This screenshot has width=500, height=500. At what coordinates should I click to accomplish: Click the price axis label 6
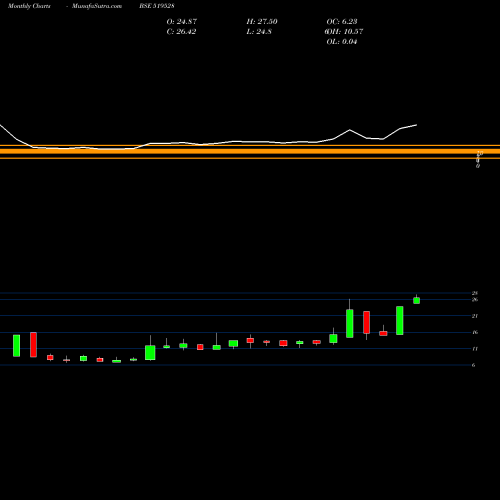click(x=473, y=365)
